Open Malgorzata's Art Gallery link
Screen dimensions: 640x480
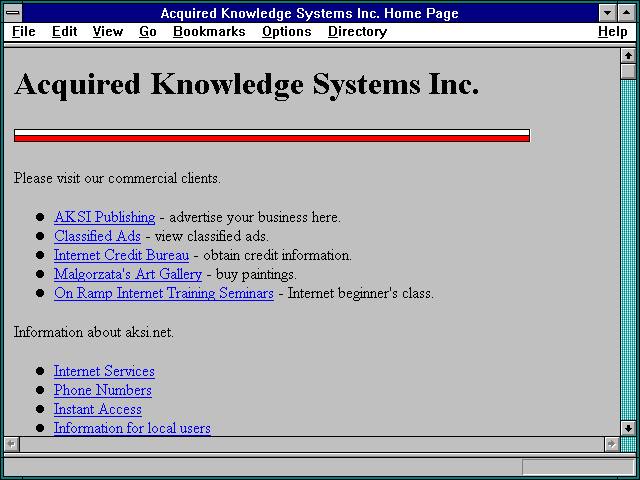tap(128, 274)
